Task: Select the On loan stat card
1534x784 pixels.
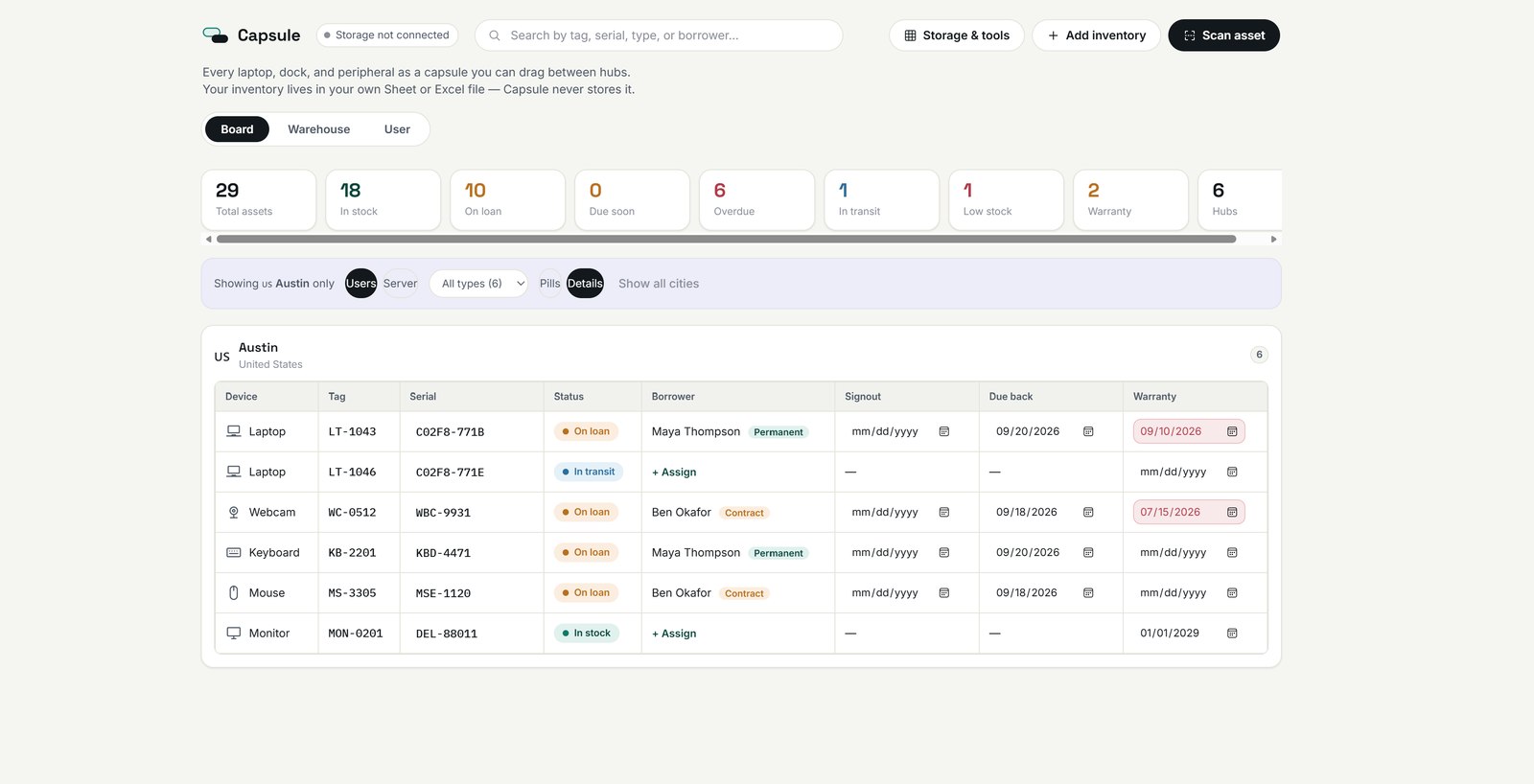Action: 508,200
